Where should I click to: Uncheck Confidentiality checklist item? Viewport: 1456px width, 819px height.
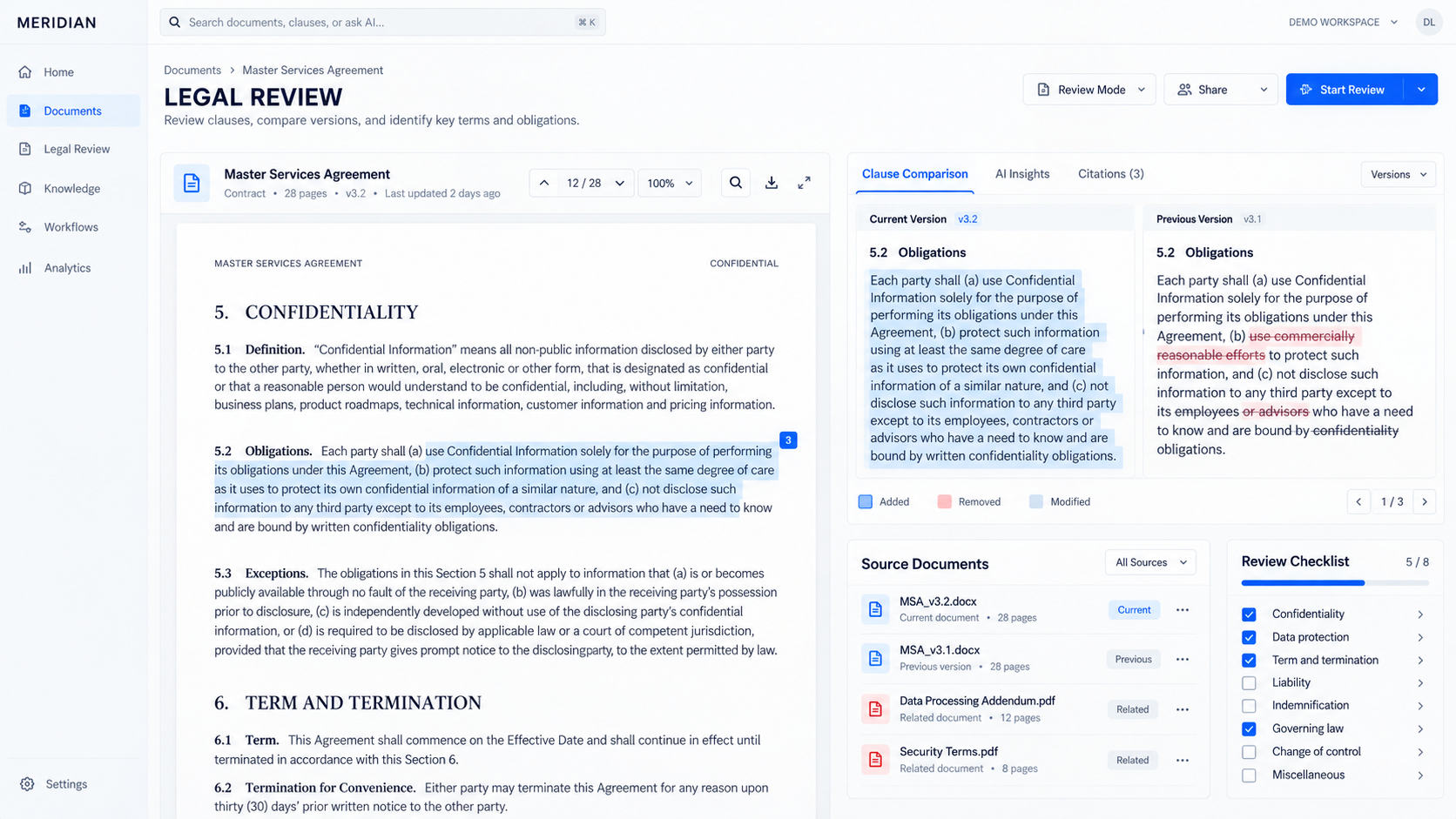[1249, 614]
